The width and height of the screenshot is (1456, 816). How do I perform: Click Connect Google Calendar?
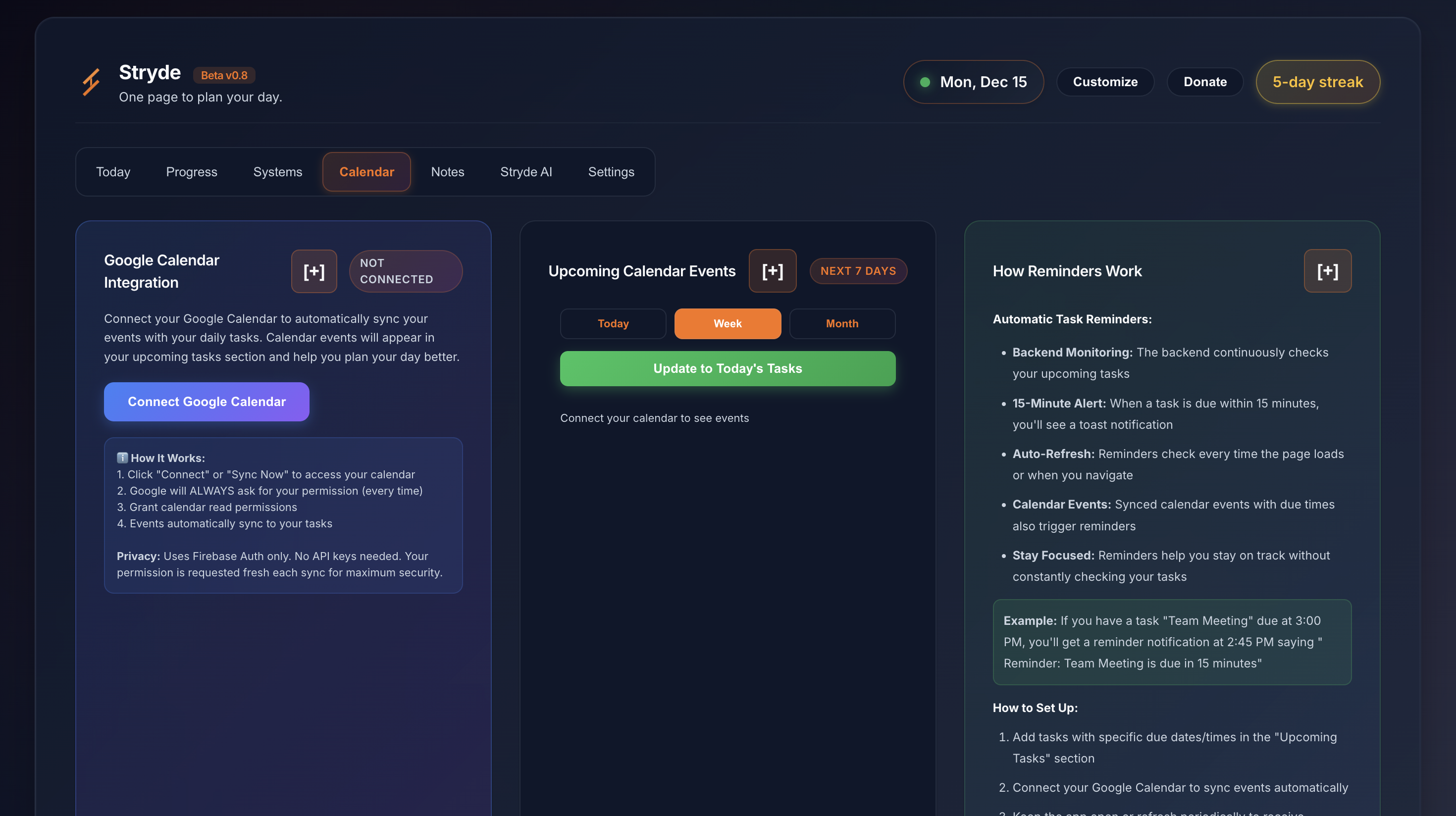pos(207,401)
